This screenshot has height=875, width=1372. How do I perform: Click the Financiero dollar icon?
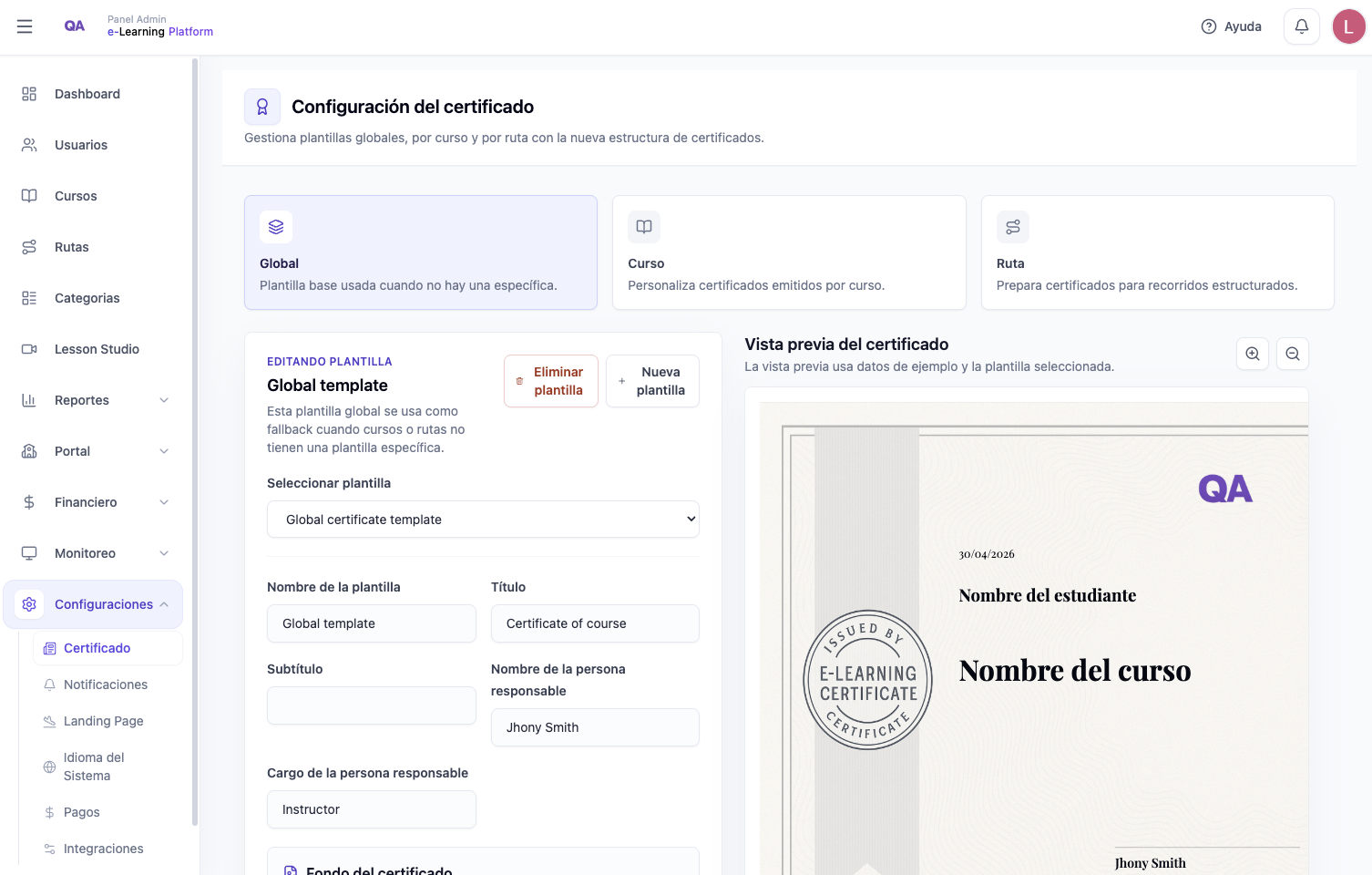click(29, 502)
